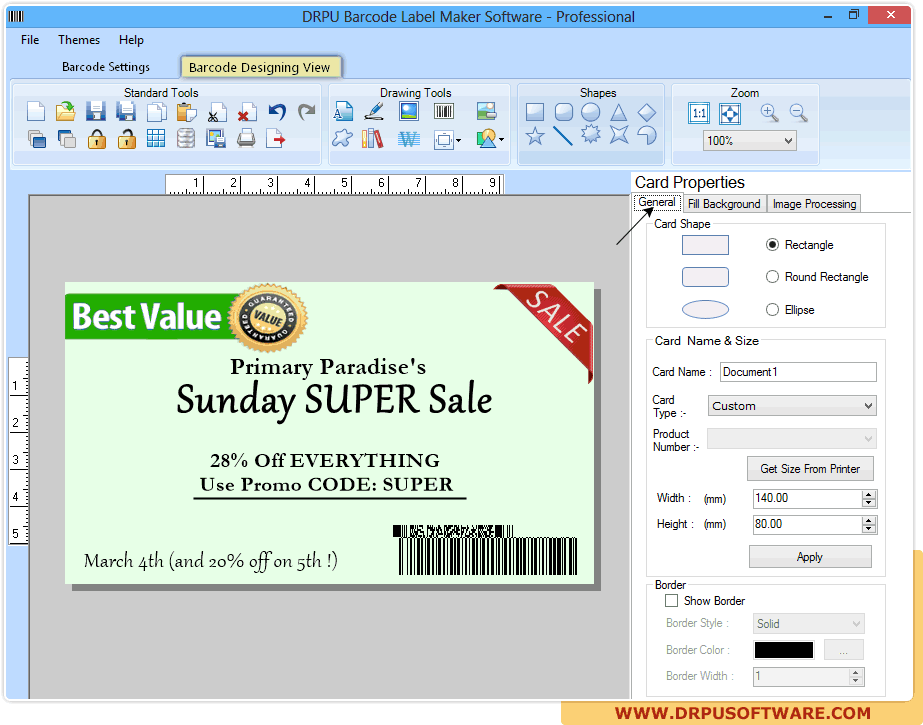Draw a five-point star shape
Screen dimensions: 923x725
tap(534, 137)
